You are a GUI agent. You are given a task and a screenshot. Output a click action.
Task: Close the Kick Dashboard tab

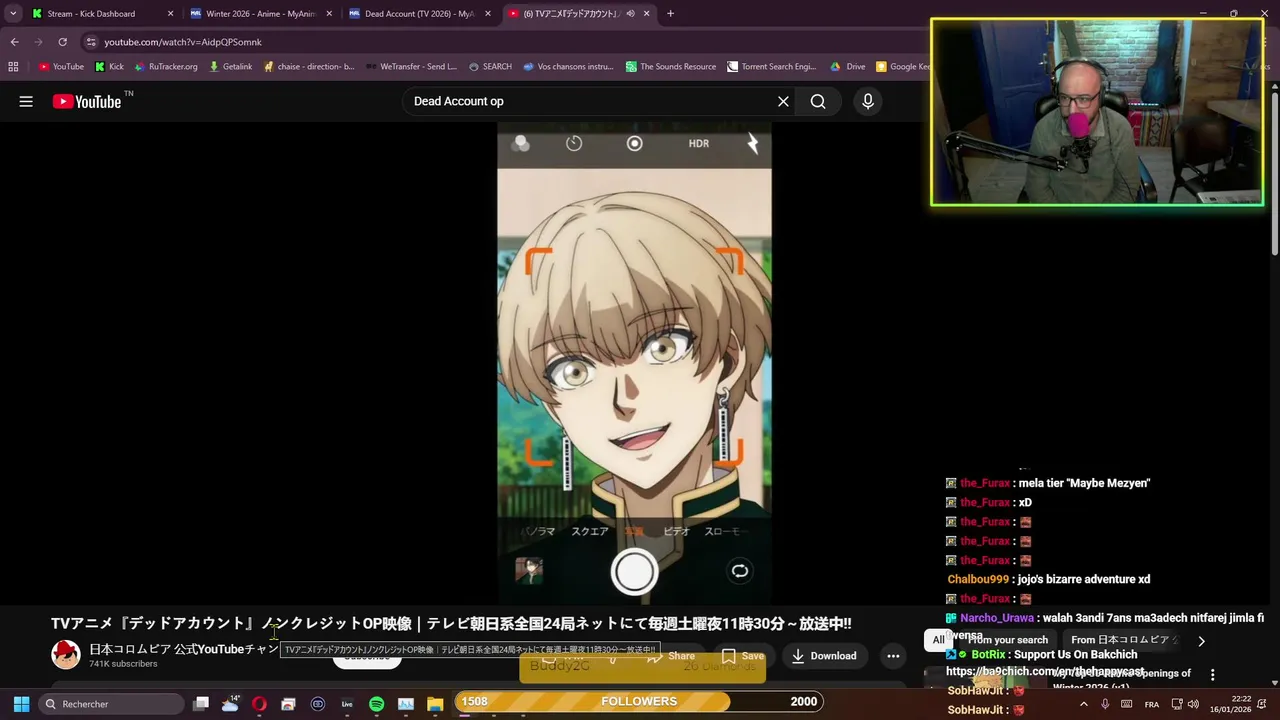point(170,14)
